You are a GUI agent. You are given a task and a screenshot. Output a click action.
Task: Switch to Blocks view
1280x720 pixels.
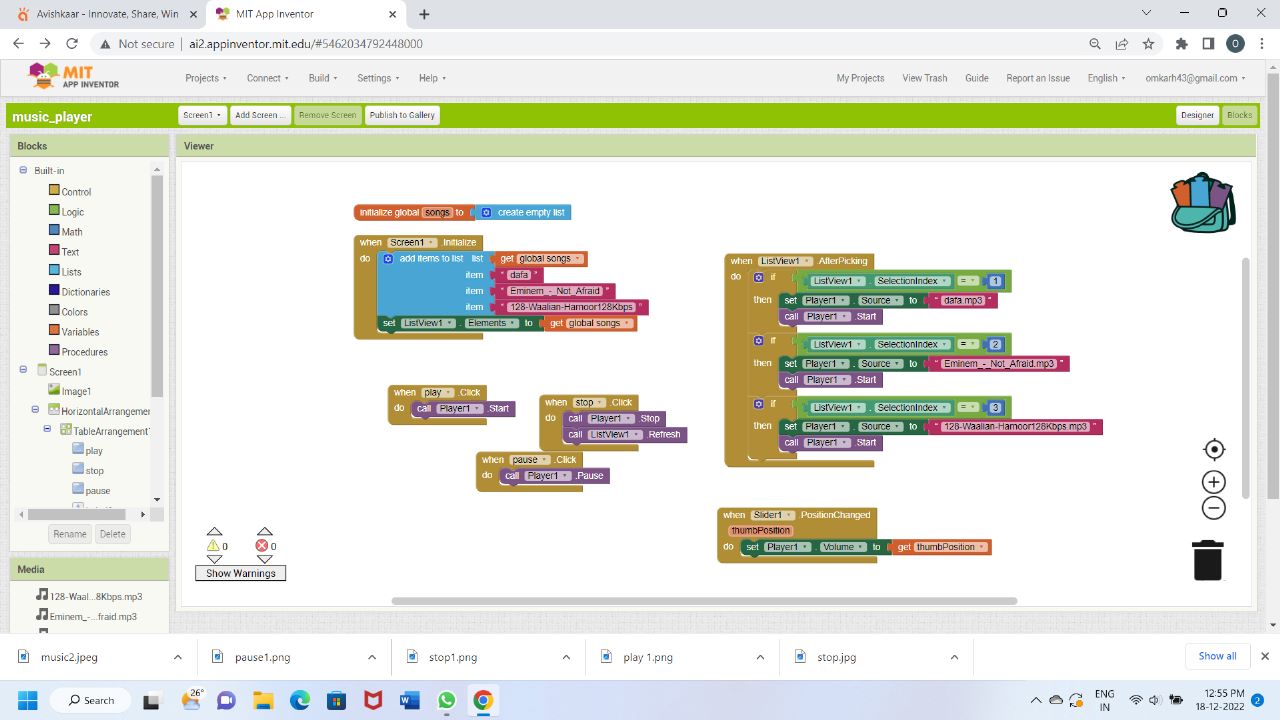coord(1239,115)
